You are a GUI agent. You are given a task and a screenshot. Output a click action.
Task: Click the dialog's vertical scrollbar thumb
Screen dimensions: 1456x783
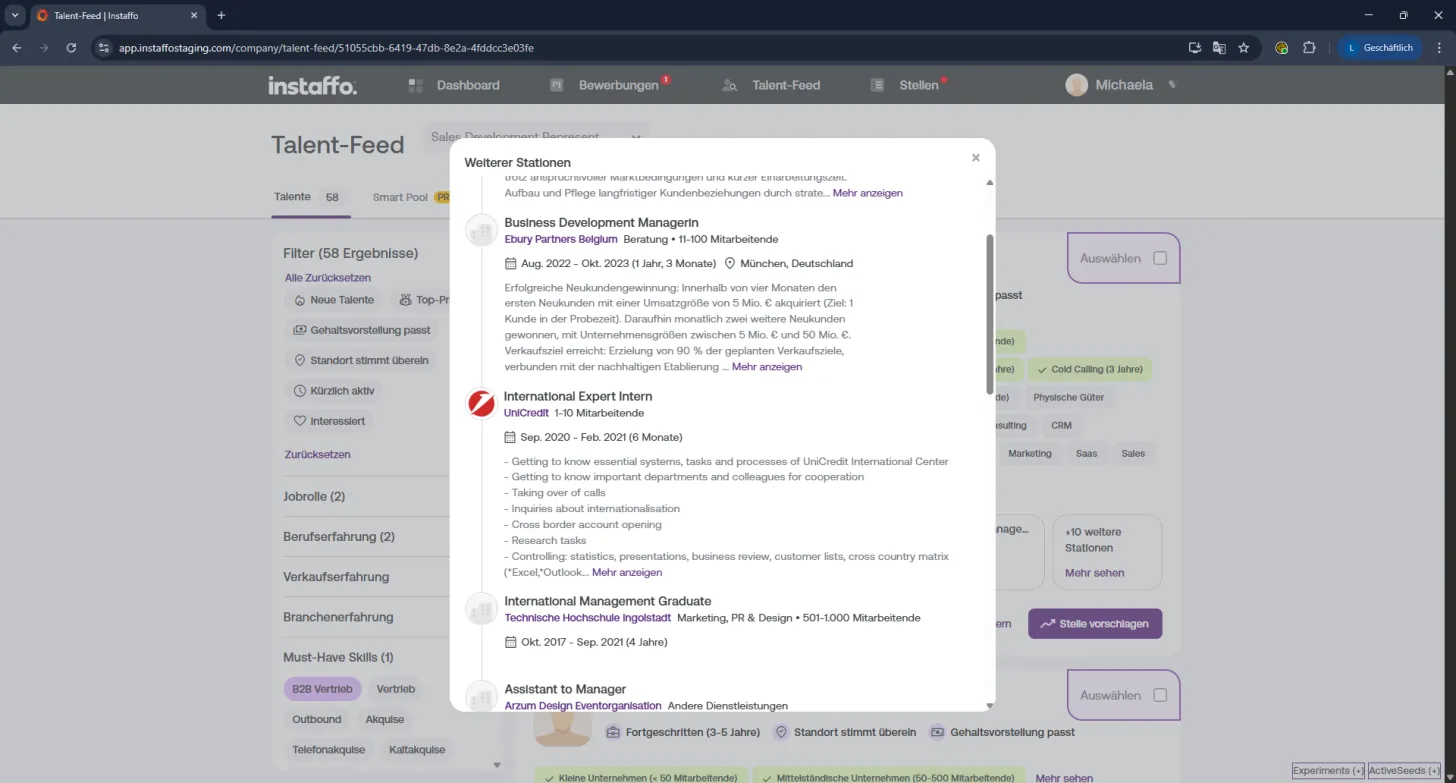coord(990,314)
